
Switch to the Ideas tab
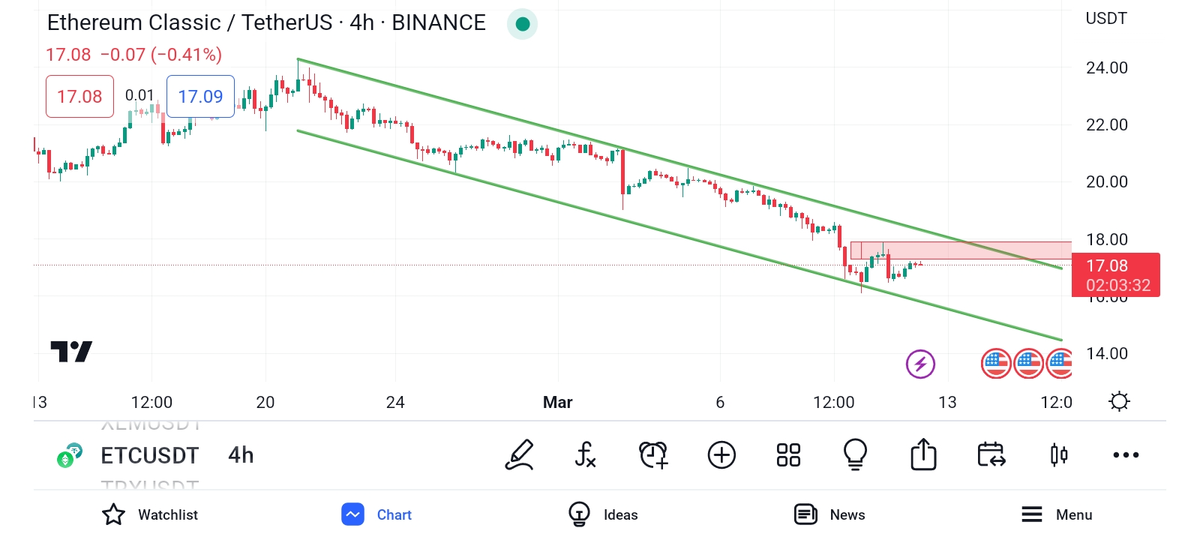coord(603,515)
